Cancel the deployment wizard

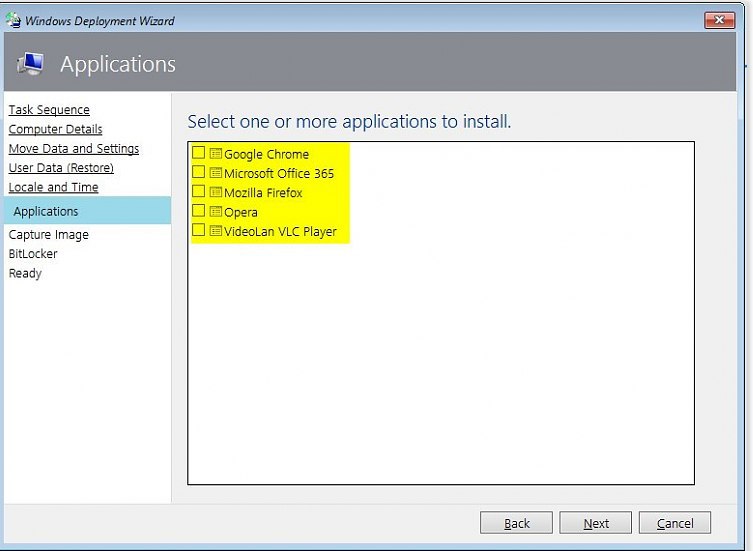[675, 523]
